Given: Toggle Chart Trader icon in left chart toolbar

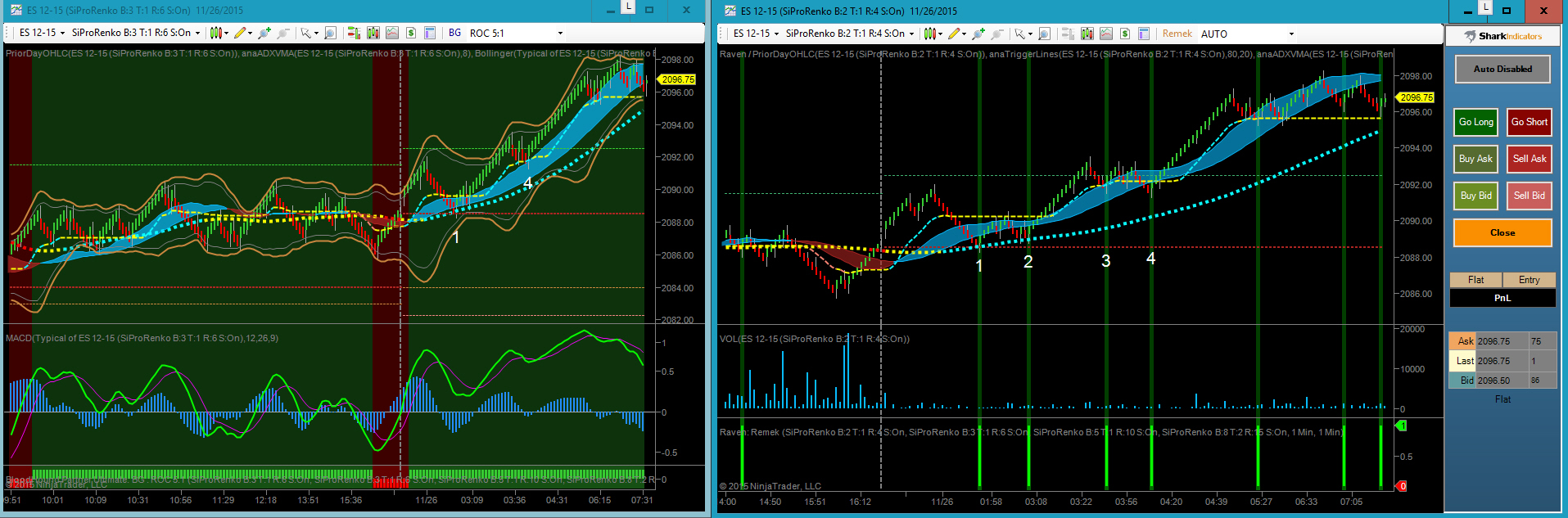Looking at the screenshot, I should point(354,33).
